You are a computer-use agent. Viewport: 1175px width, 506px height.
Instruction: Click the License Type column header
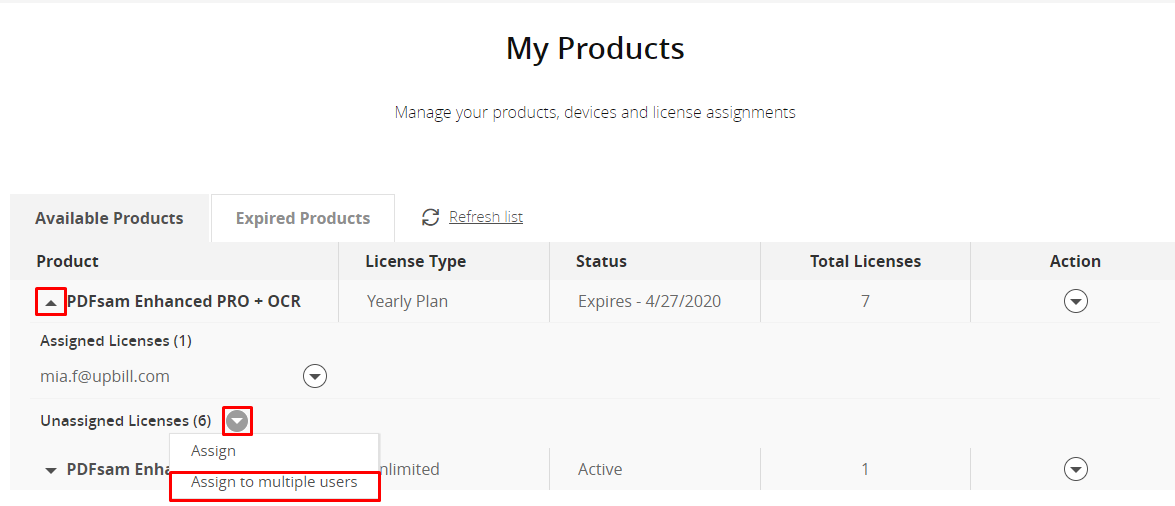(x=416, y=262)
